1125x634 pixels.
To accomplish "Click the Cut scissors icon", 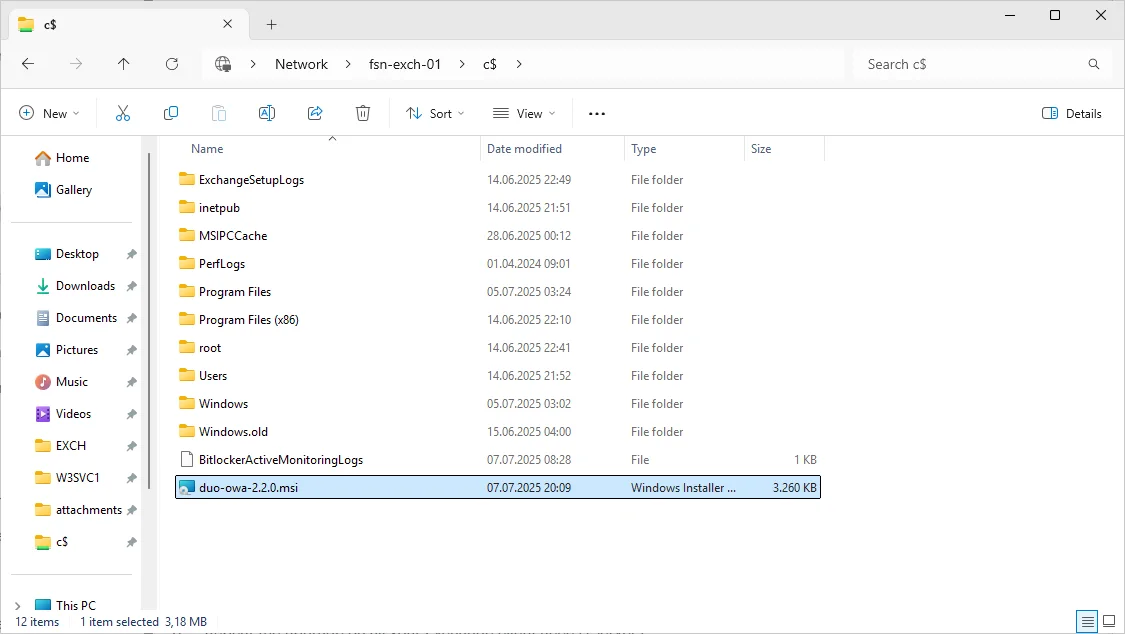I will pos(123,113).
